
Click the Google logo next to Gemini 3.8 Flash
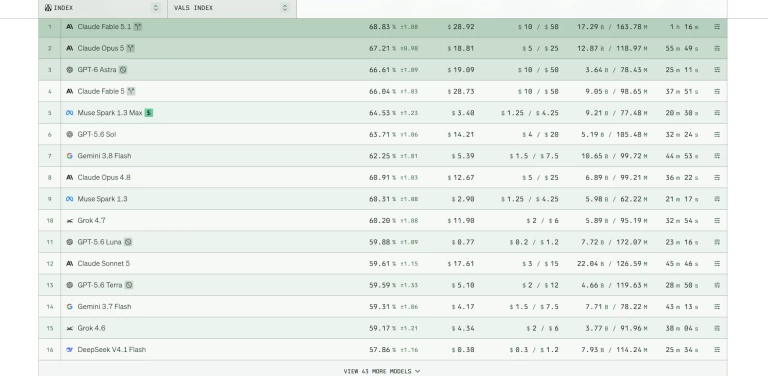(70, 156)
